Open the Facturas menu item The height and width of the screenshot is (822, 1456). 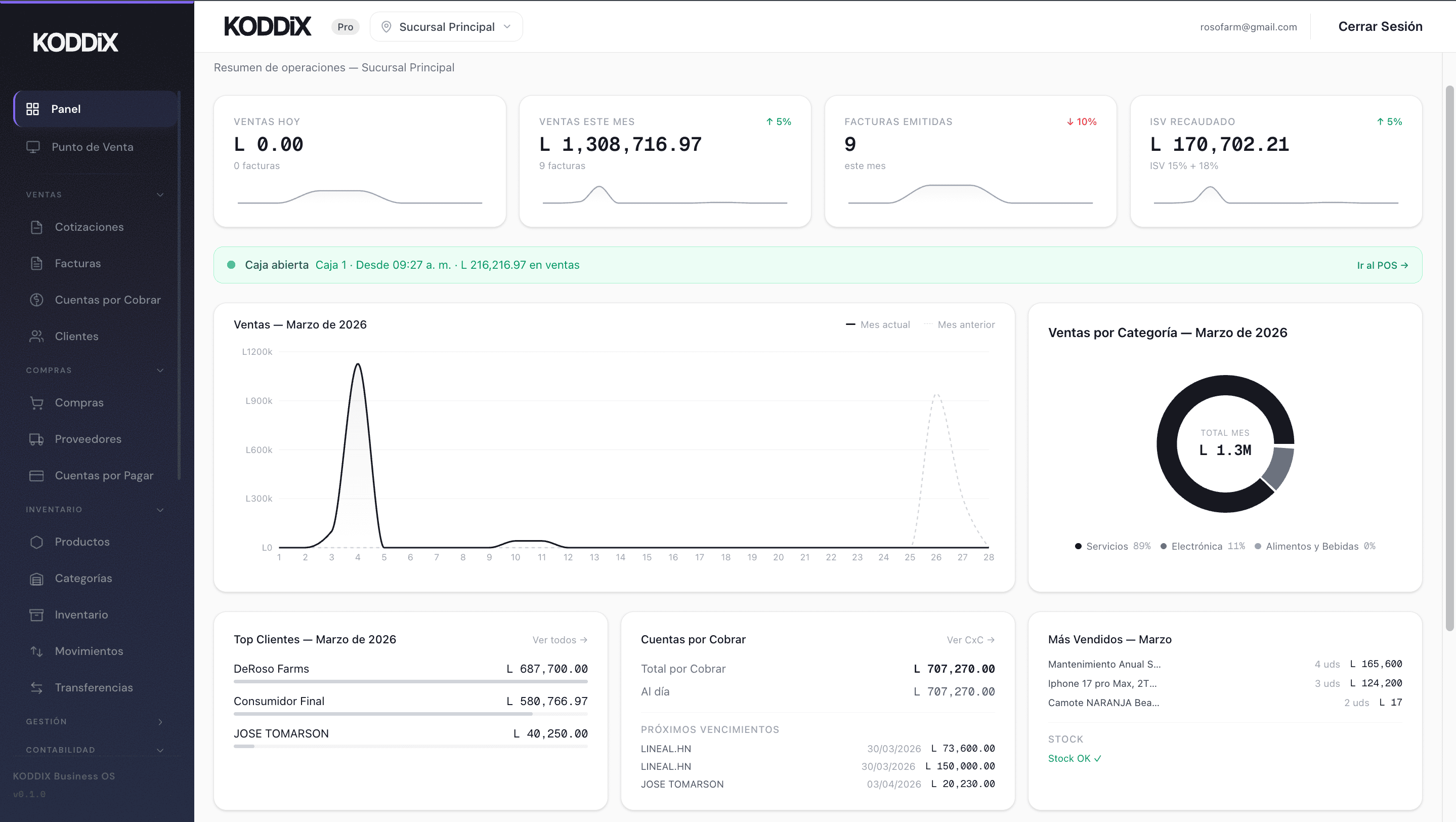(77, 263)
